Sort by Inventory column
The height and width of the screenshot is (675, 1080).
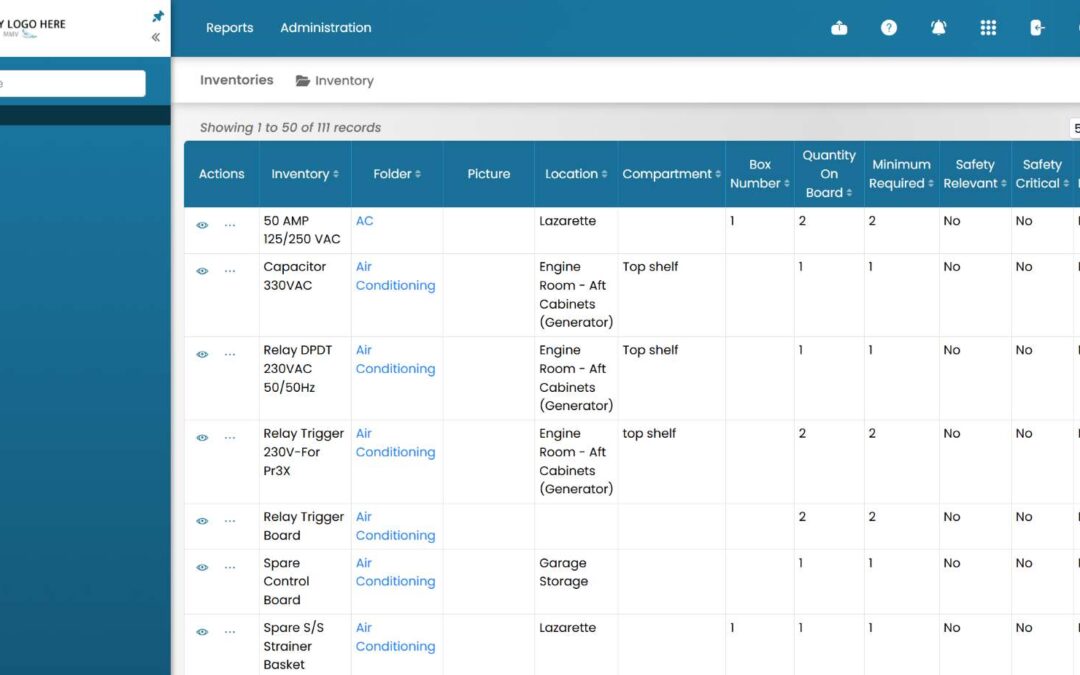click(304, 174)
